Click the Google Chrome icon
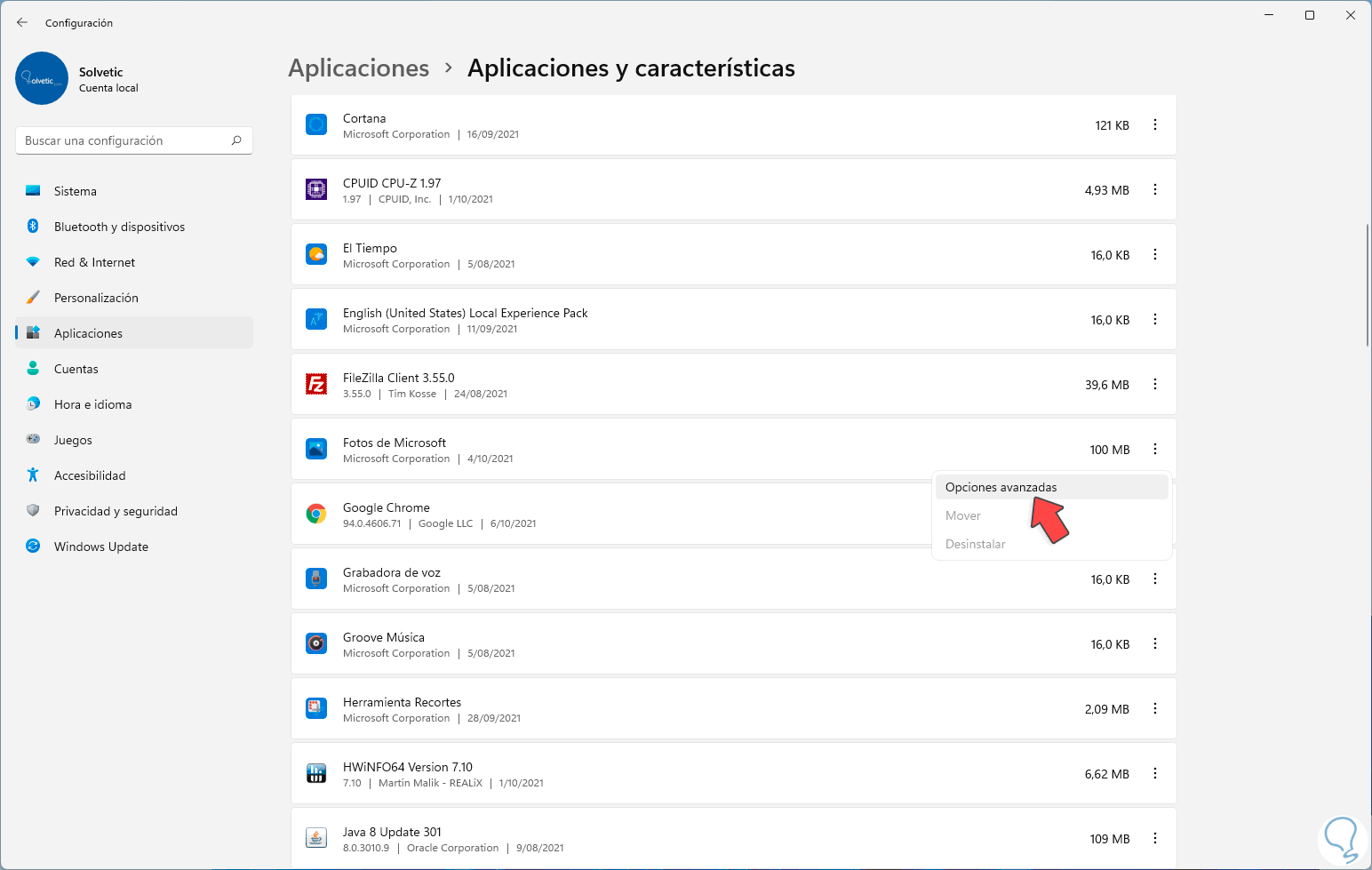Viewport: 1372px width, 870px height. click(x=316, y=514)
